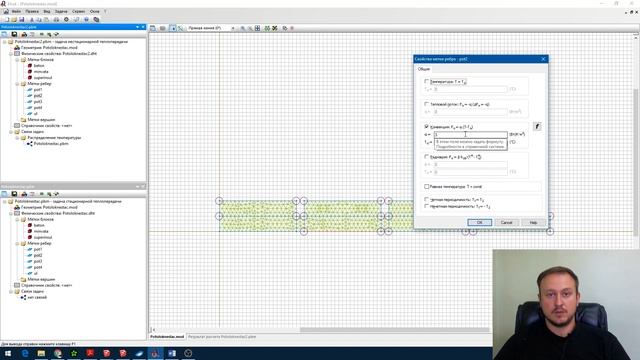This screenshot has width=640, height=360.
Task: Click the geometry icon in lower problem panel toolbar
Action: 24,194
